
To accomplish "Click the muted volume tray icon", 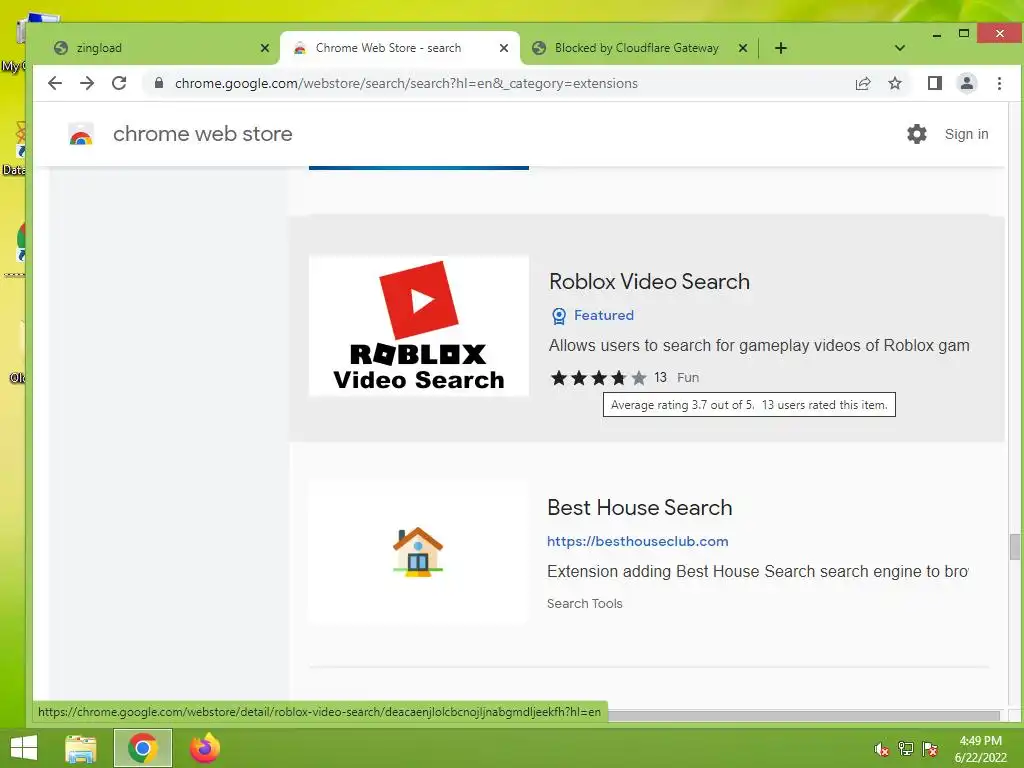I will (882, 749).
